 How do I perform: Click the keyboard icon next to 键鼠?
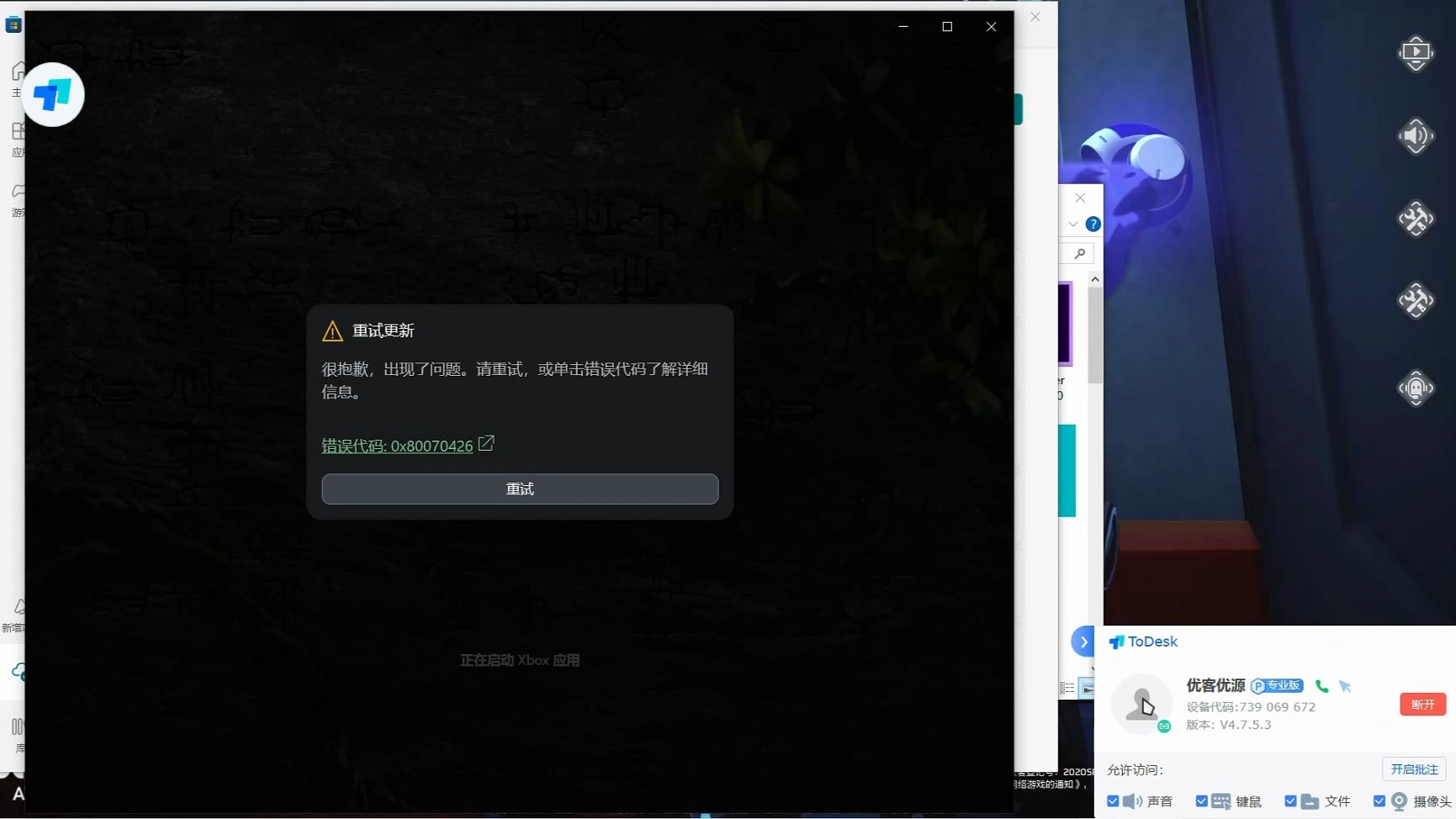click(1221, 801)
